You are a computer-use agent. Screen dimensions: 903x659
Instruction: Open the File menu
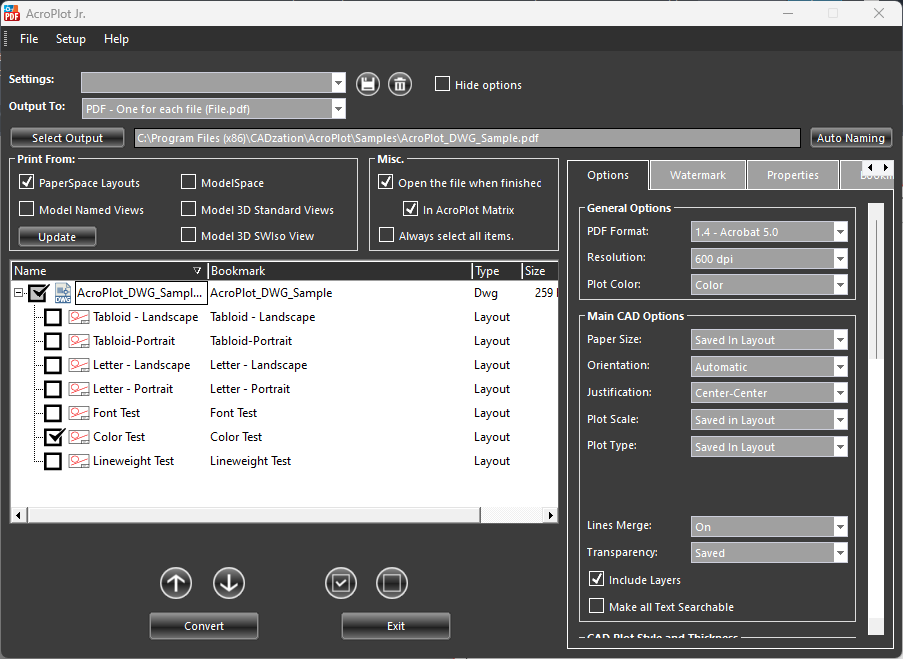[29, 39]
